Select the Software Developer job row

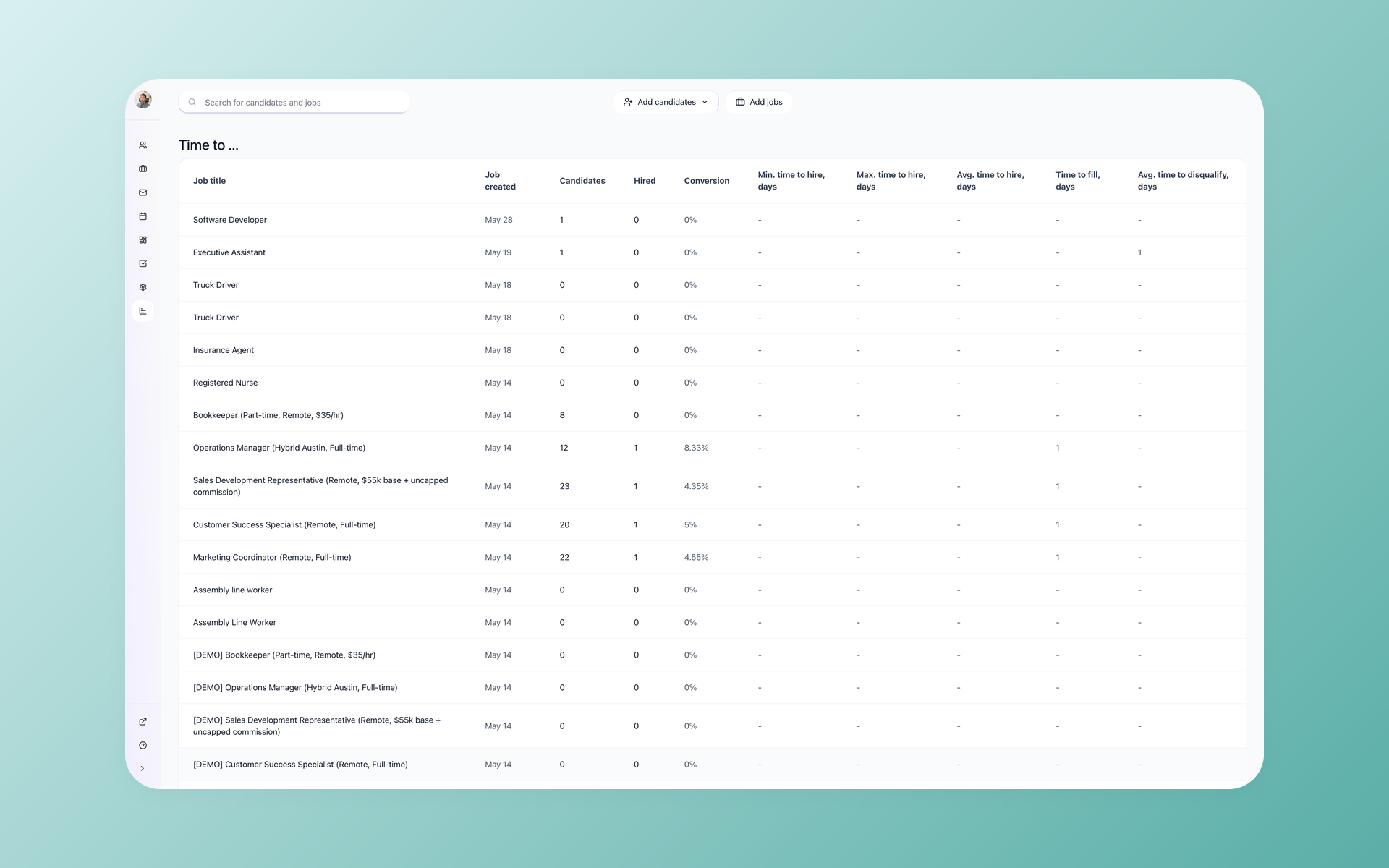pos(713,220)
